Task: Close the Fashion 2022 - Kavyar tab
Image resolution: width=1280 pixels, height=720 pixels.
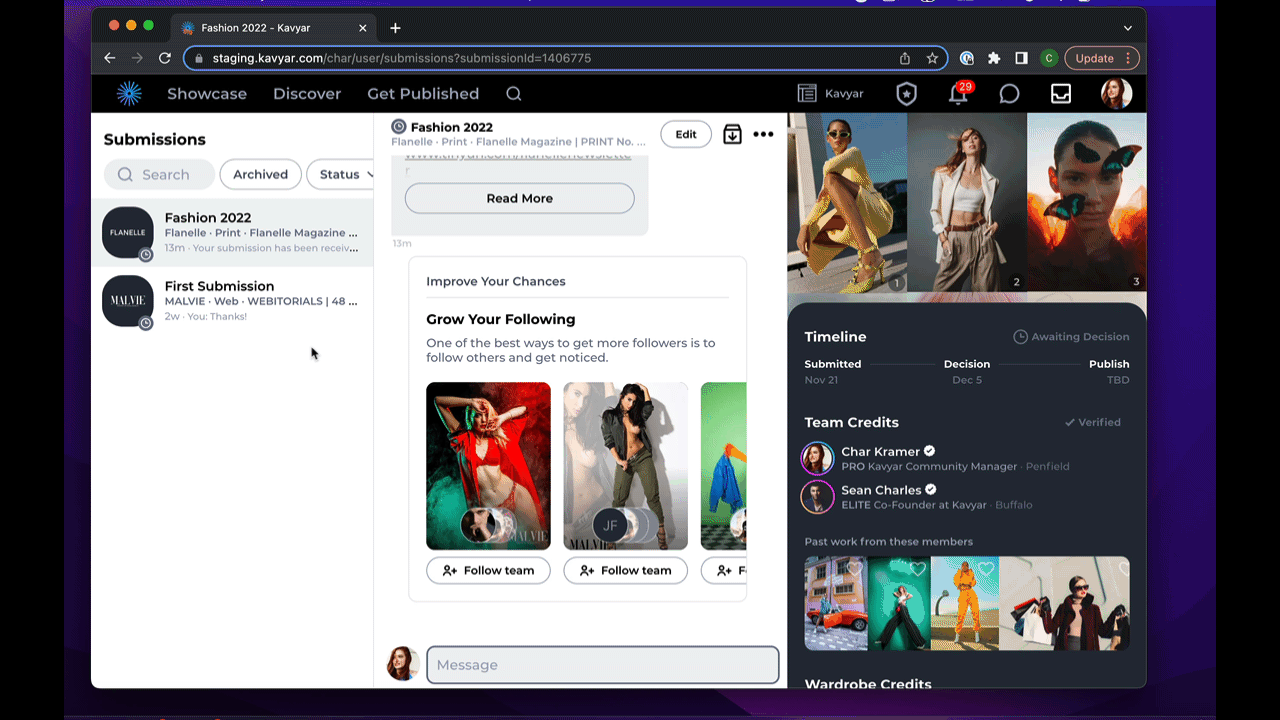Action: 363,28
